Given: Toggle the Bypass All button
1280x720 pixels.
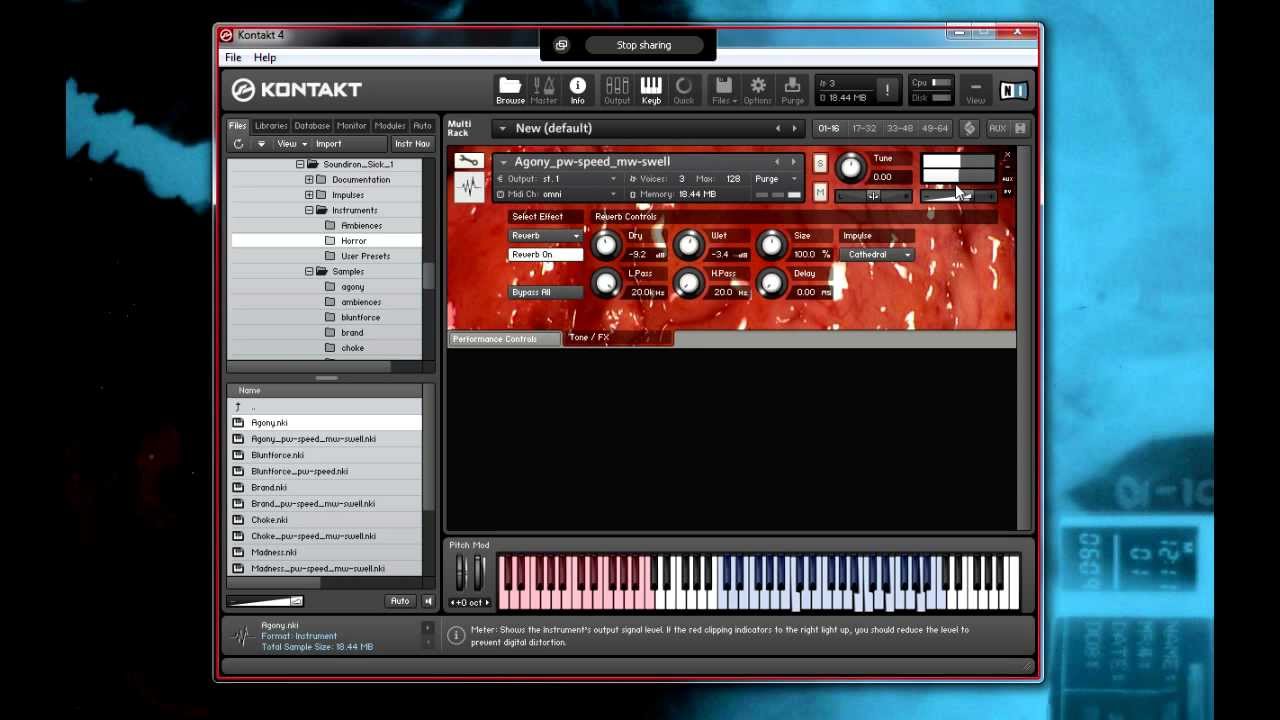Looking at the screenshot, I should coord(545,292).
